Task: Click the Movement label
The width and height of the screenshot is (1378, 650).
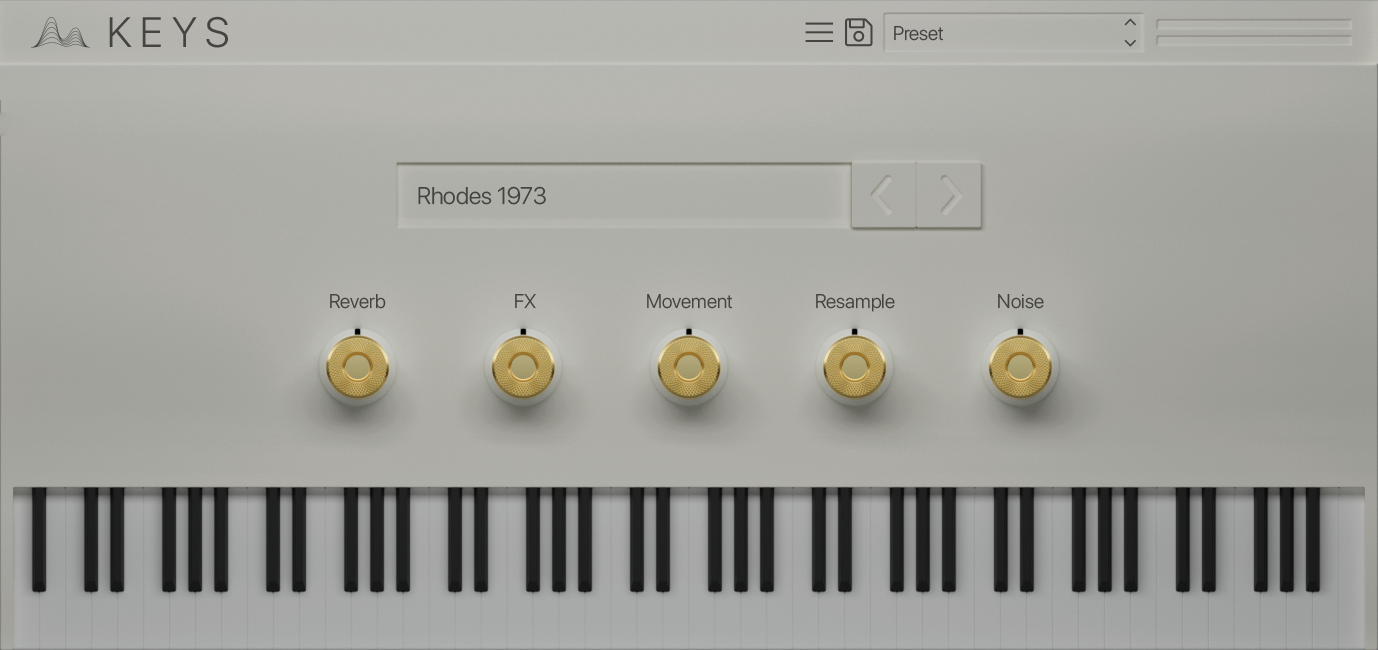Action: click(689, 302)
